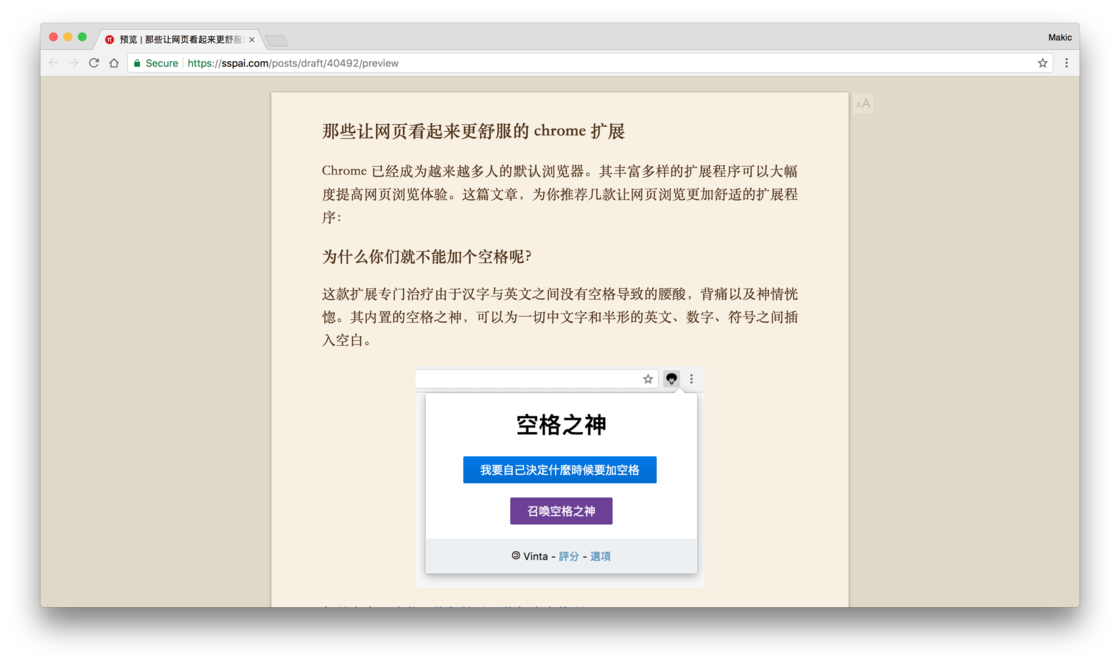Screen dimensions: 1120x665
Task: Click the heading 为什么你们就不能加个空格呢?
Action: coord(426,256)
